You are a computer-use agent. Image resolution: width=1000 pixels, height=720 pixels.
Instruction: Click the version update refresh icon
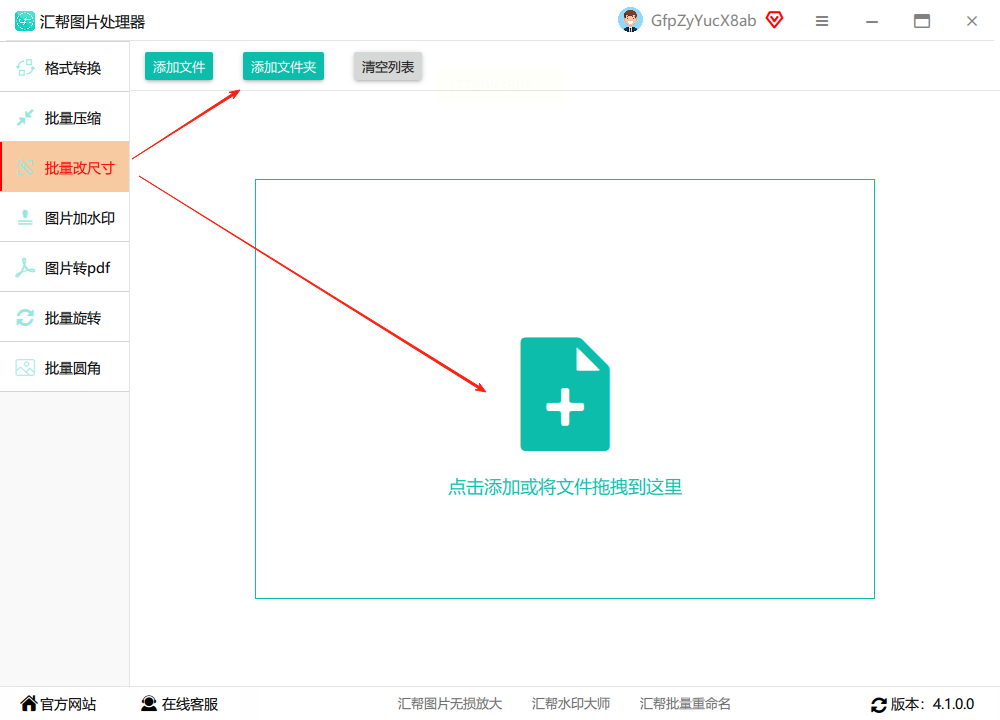tap(879, 705)
